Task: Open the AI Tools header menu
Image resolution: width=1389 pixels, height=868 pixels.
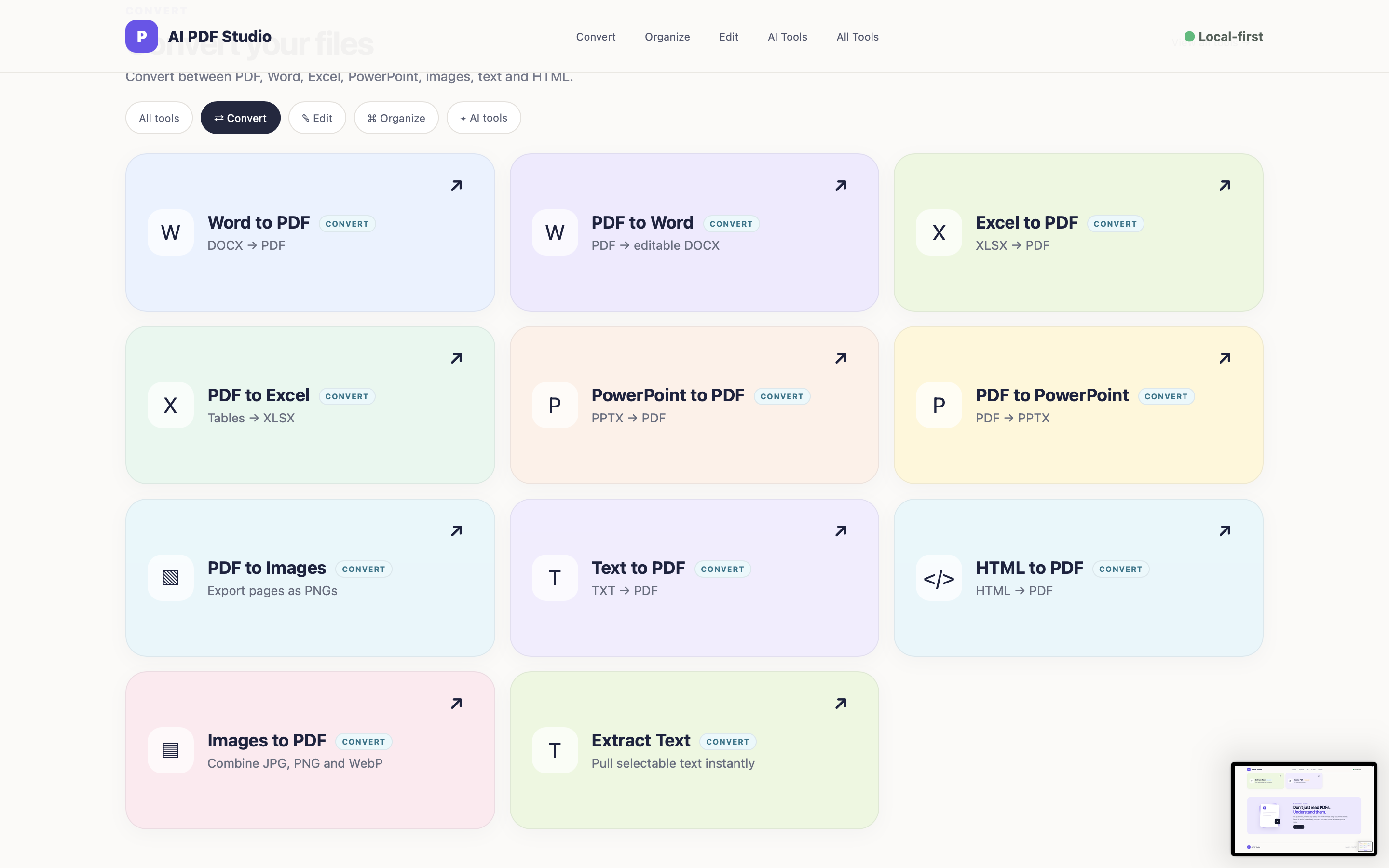Action: [787, 37]
